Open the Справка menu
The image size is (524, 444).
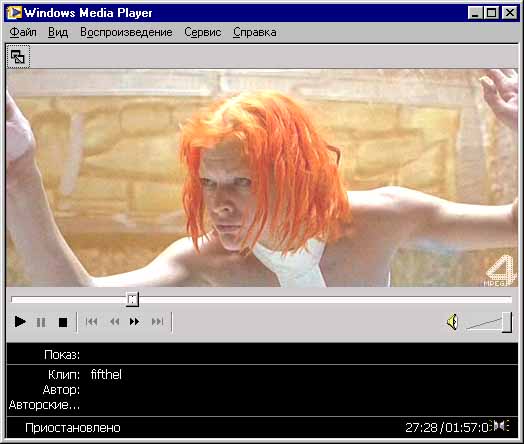tap(255, 32)
